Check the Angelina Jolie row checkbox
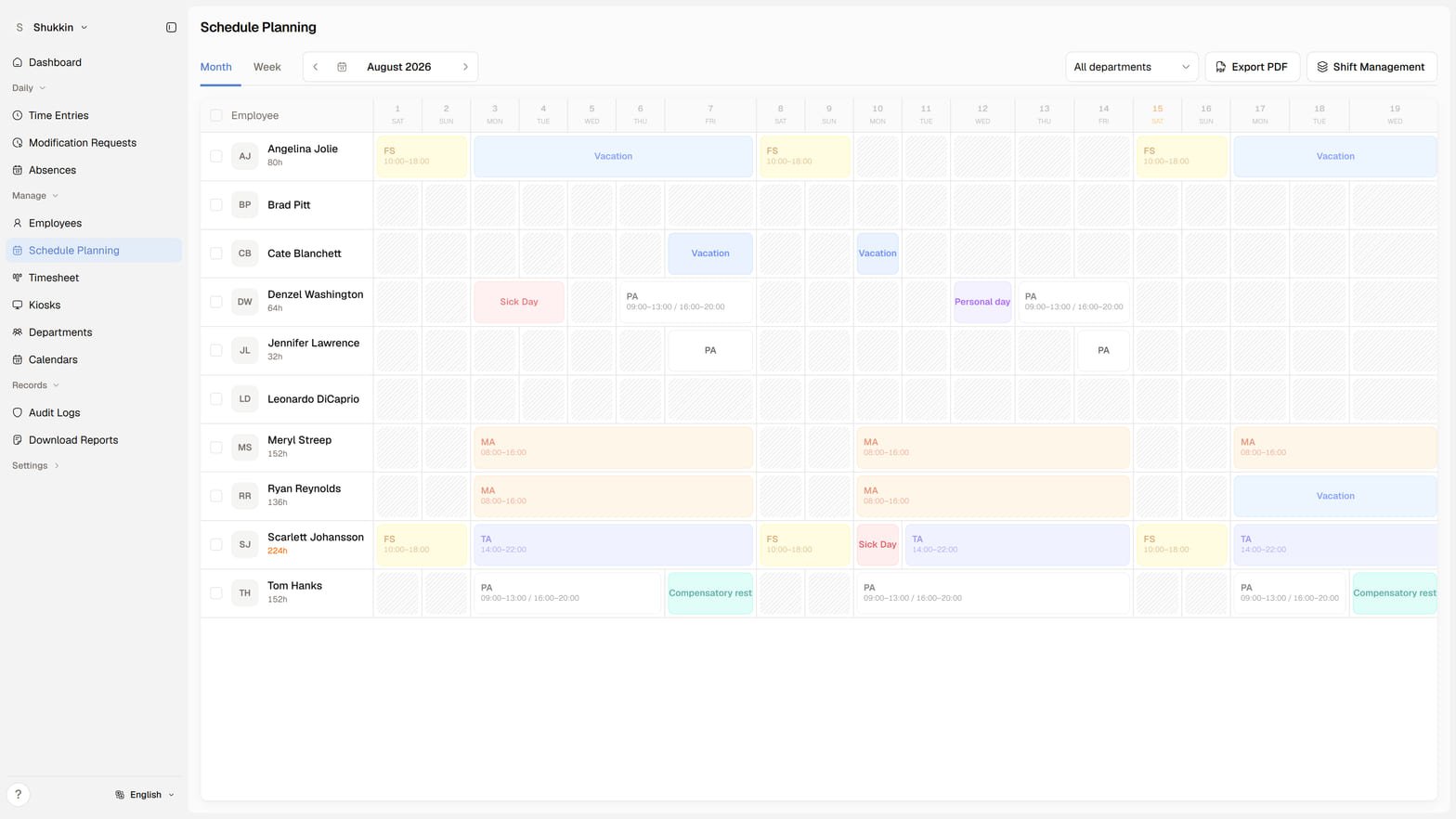 (x=216, y=156)
